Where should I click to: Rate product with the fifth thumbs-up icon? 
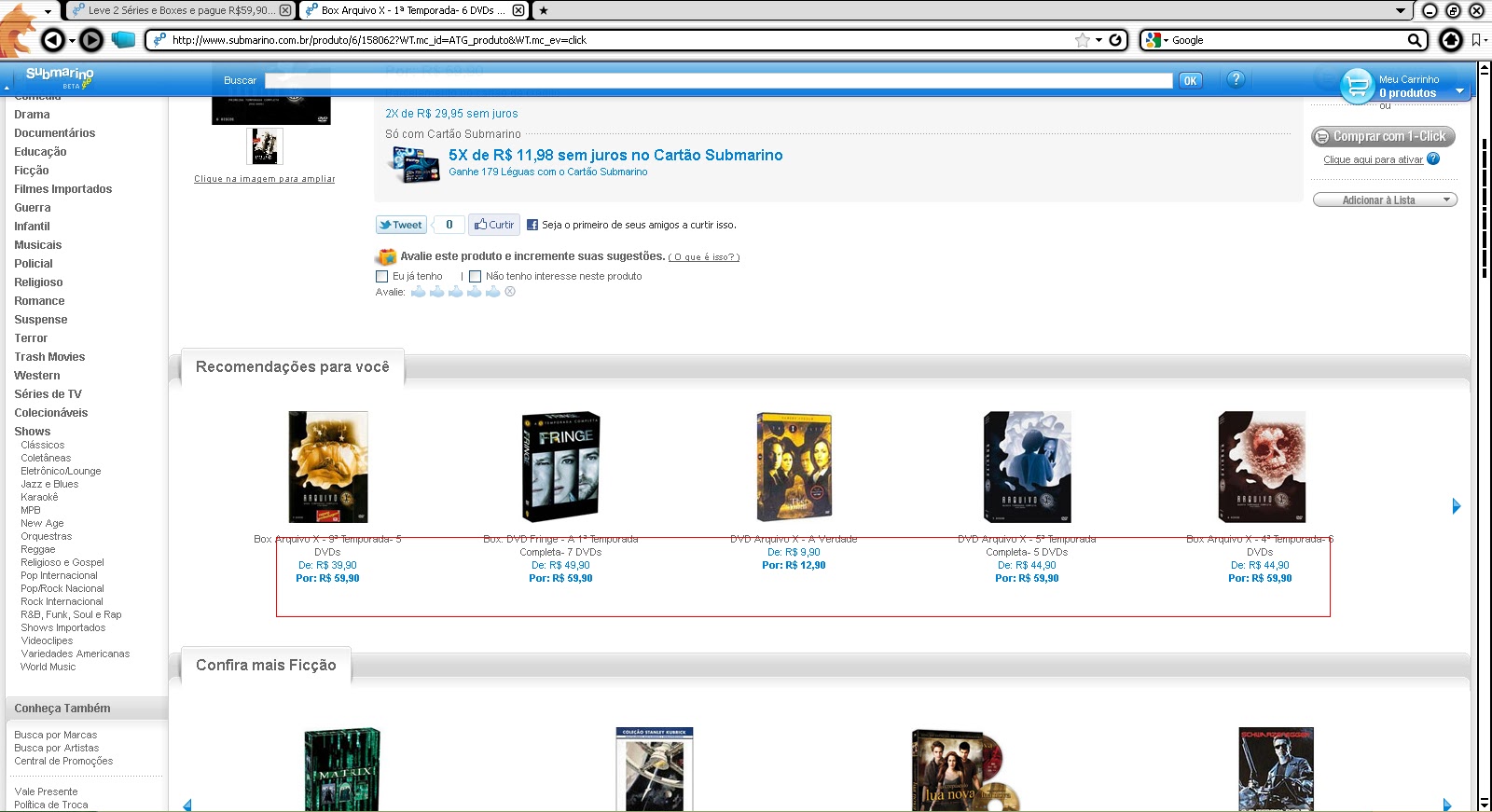click(x=493, y=292)
